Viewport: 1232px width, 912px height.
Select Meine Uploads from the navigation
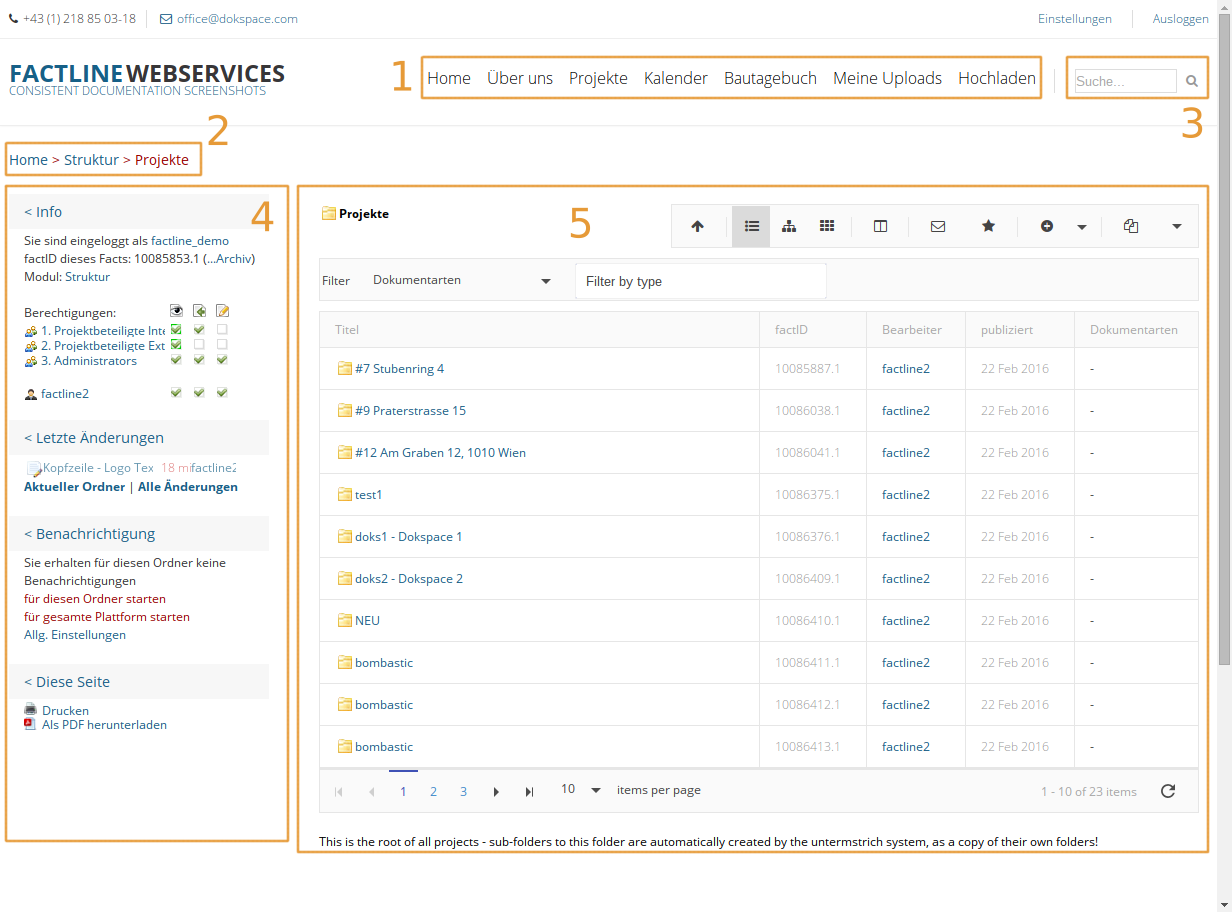pos(887,77)
